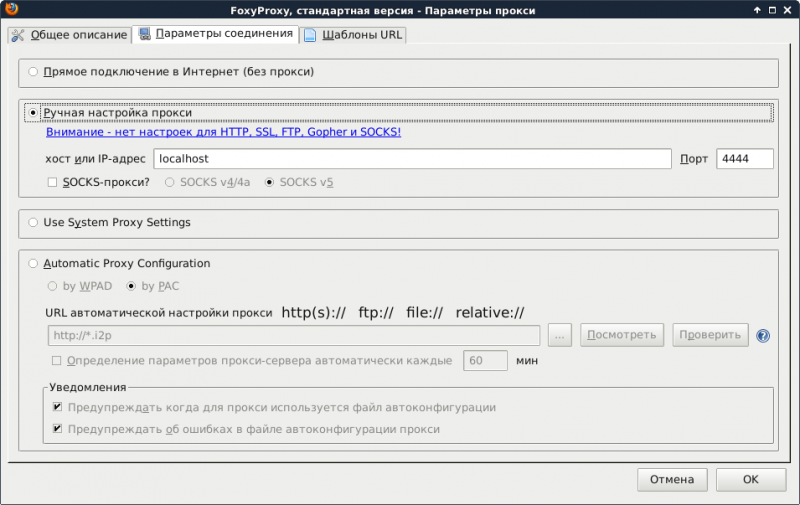800x505 pixels.
Task: Click the Отмена button
Action: click(672, 479)
